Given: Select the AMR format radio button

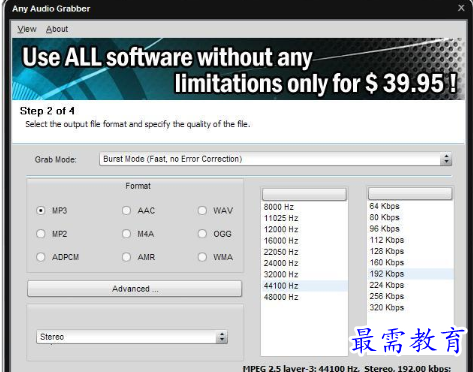Looking at the screenshot, I should (x=126, y=257).
